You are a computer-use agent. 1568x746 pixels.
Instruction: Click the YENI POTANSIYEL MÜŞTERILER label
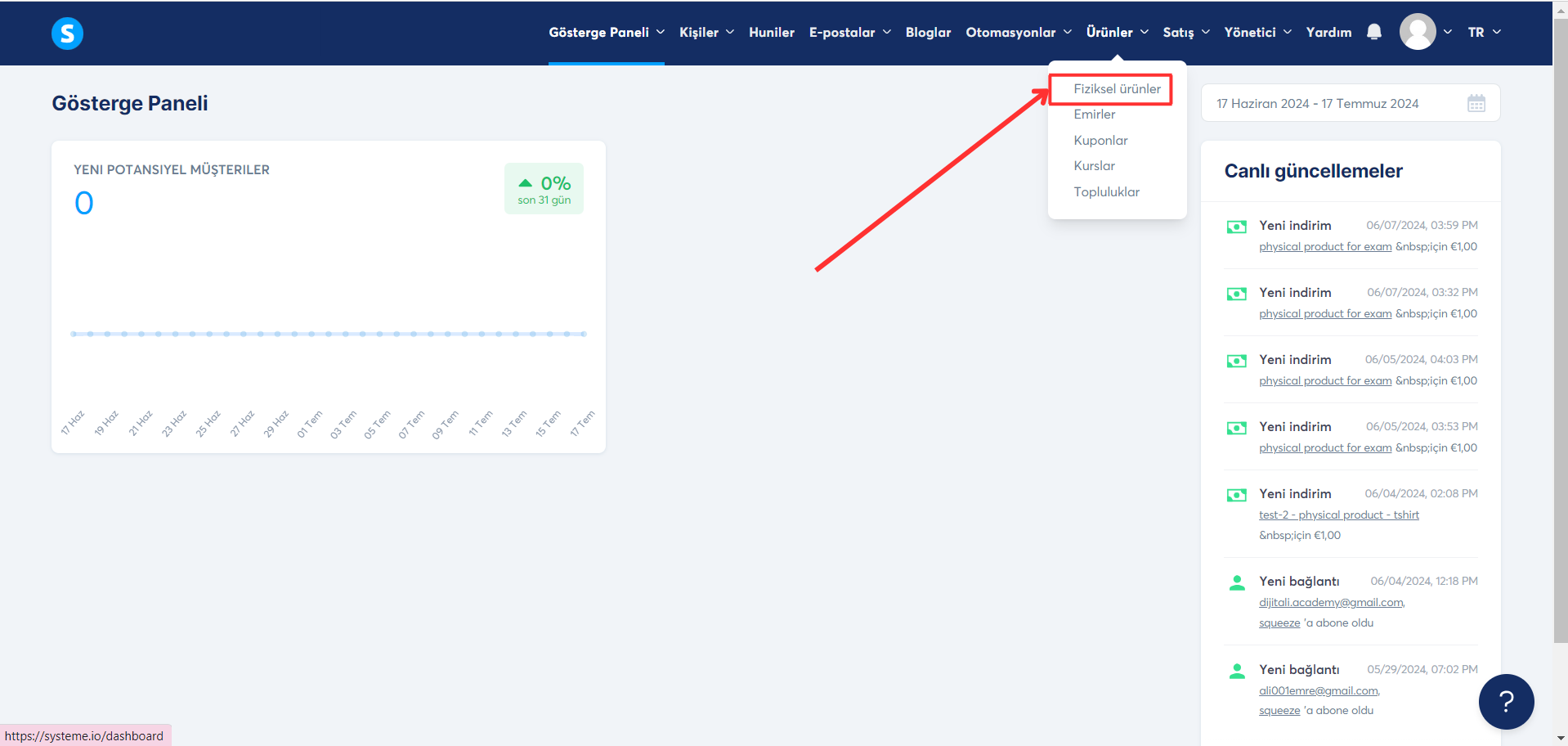click(172, 170)
